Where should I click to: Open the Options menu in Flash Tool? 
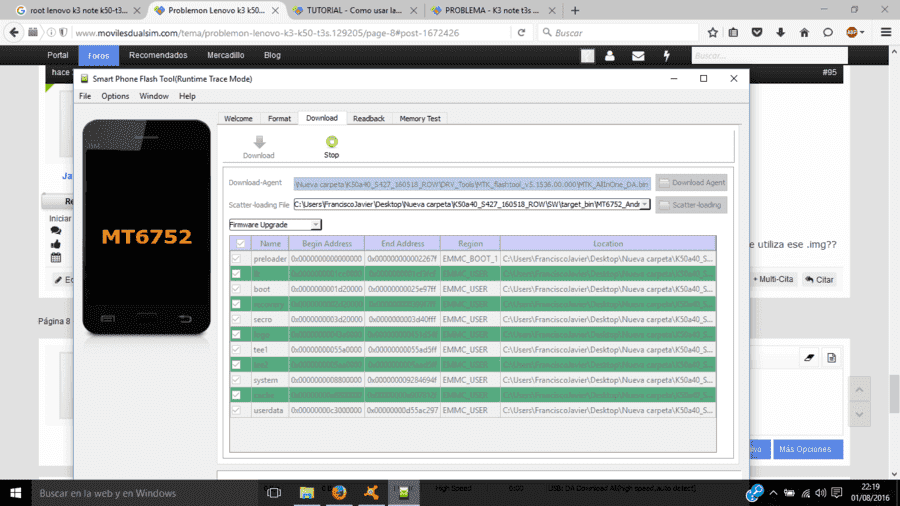click(x=115, y=96)
